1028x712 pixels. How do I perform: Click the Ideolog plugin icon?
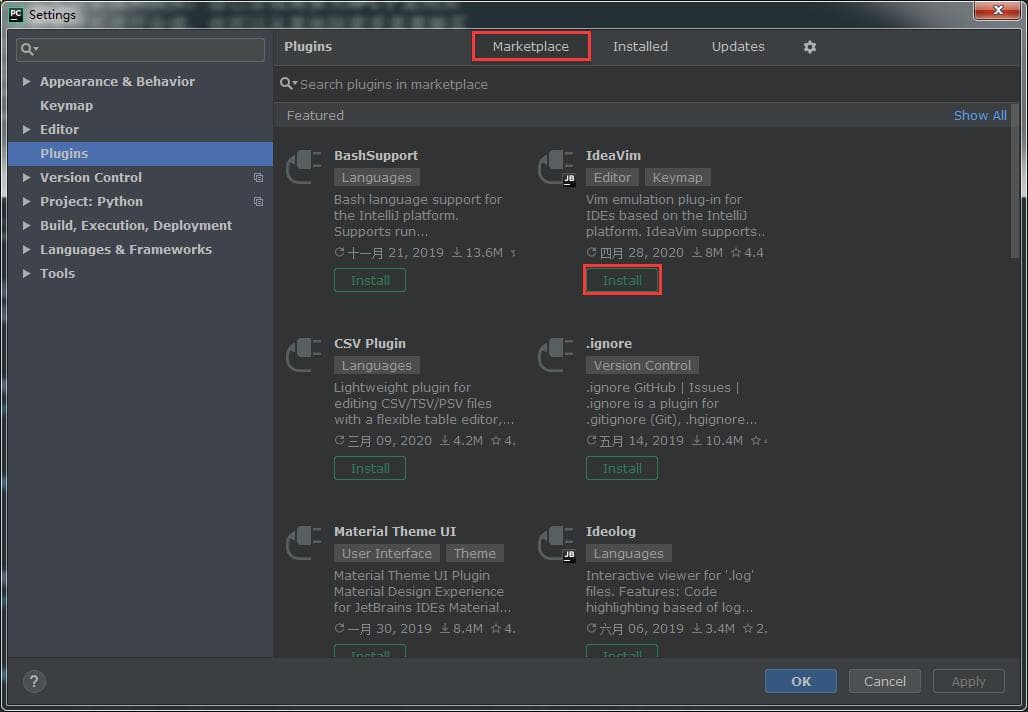pyautogui.click(x=556, y=544)
